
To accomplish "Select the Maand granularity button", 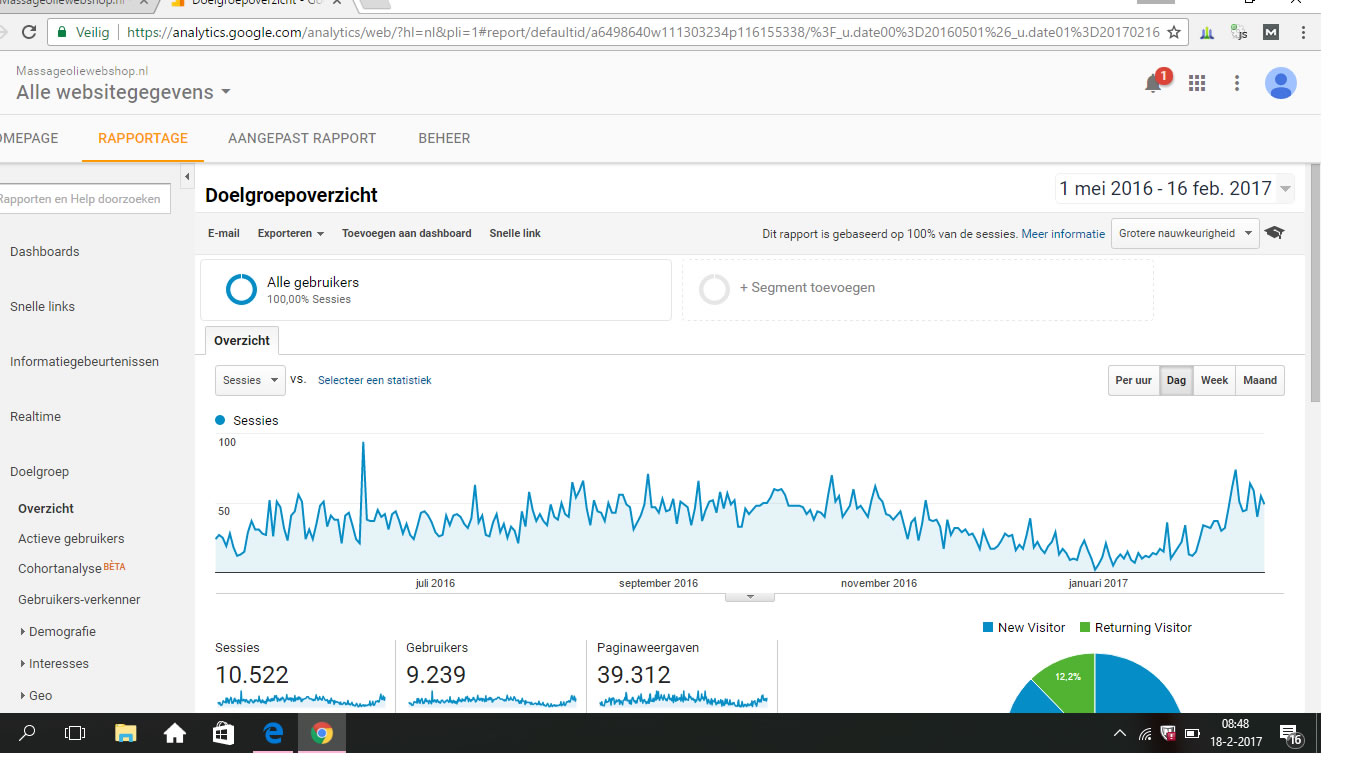I will tap(1260, 380).
